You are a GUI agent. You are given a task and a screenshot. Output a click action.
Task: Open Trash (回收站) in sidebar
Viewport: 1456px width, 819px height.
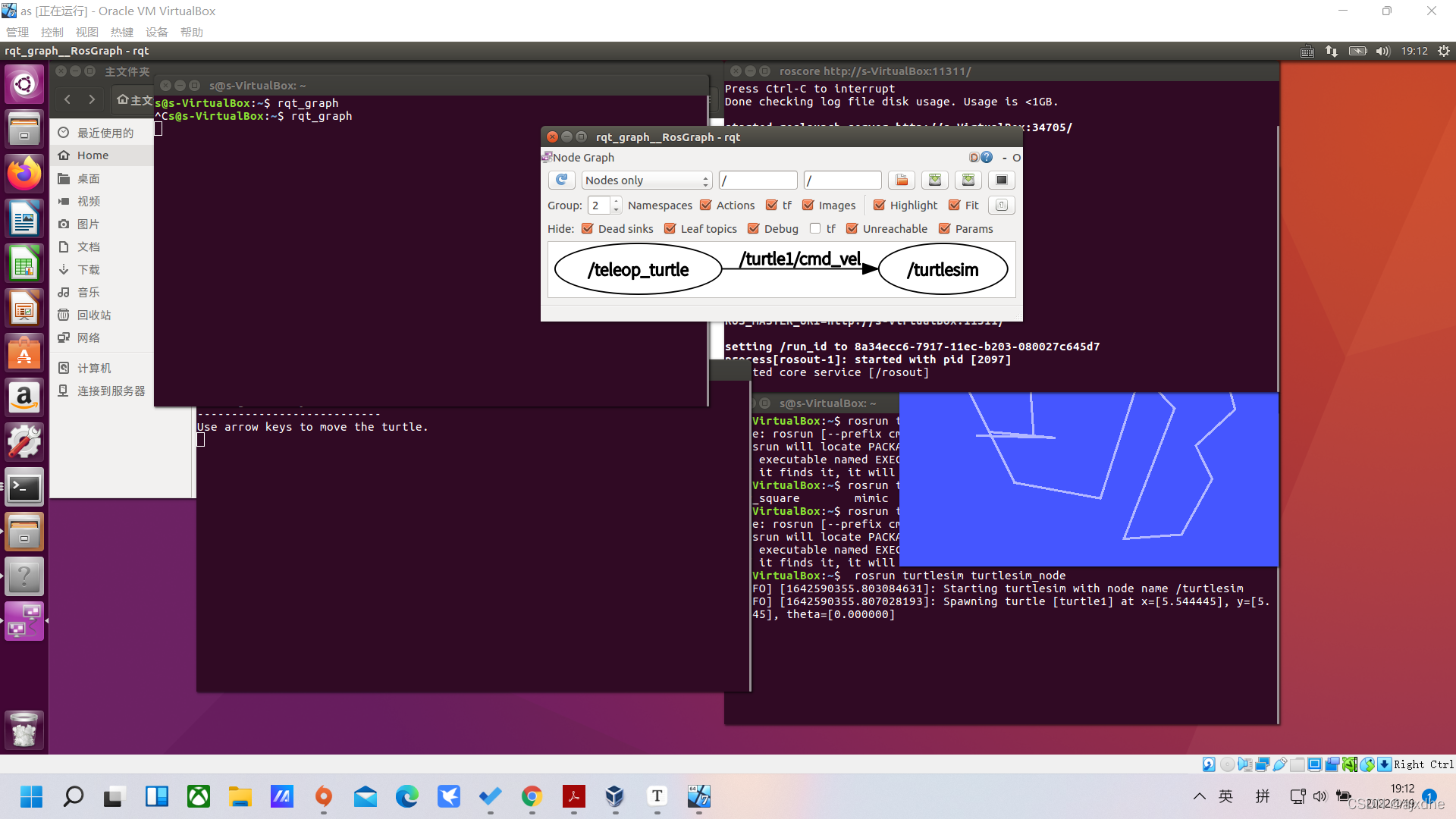pos(102,315)
